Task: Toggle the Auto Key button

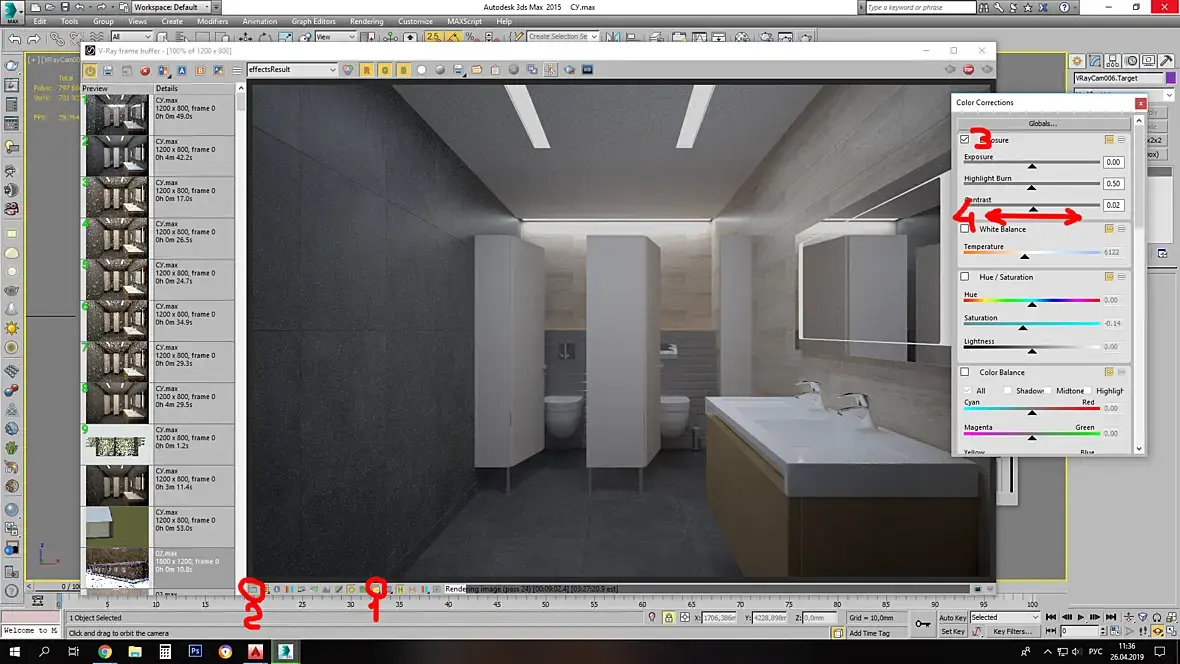Action: 953,618
